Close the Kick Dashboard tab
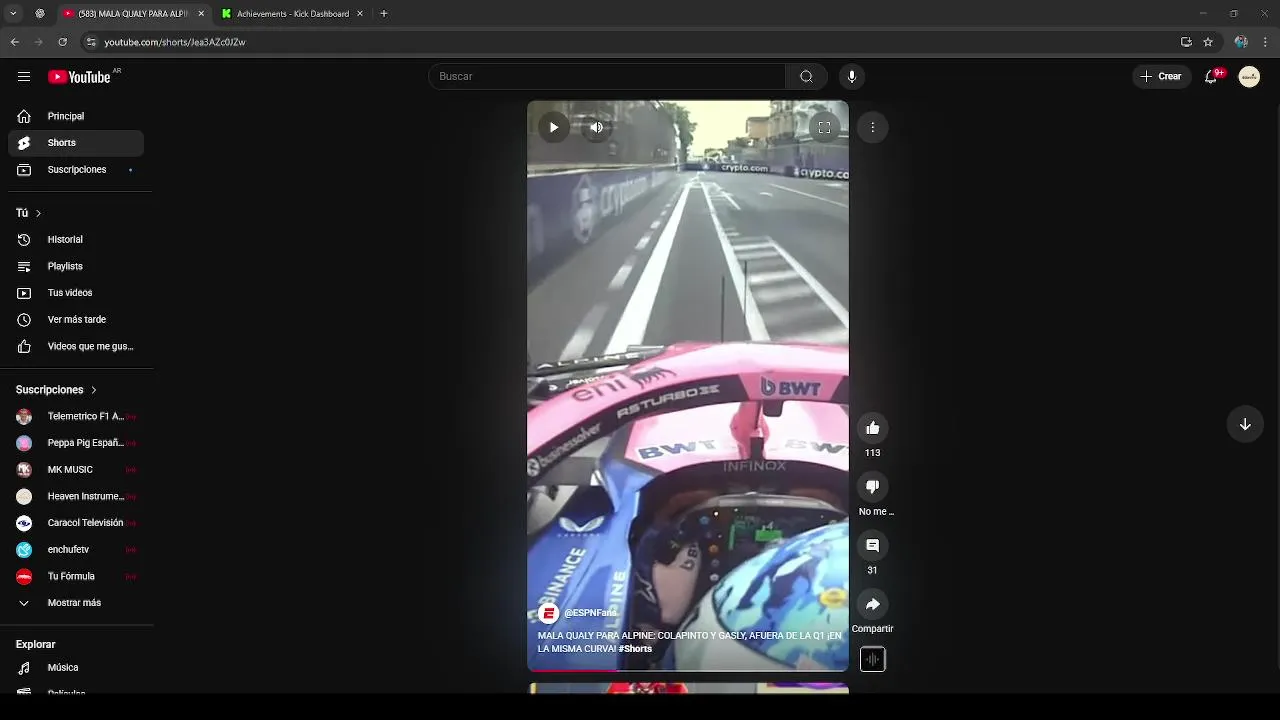 360,14
